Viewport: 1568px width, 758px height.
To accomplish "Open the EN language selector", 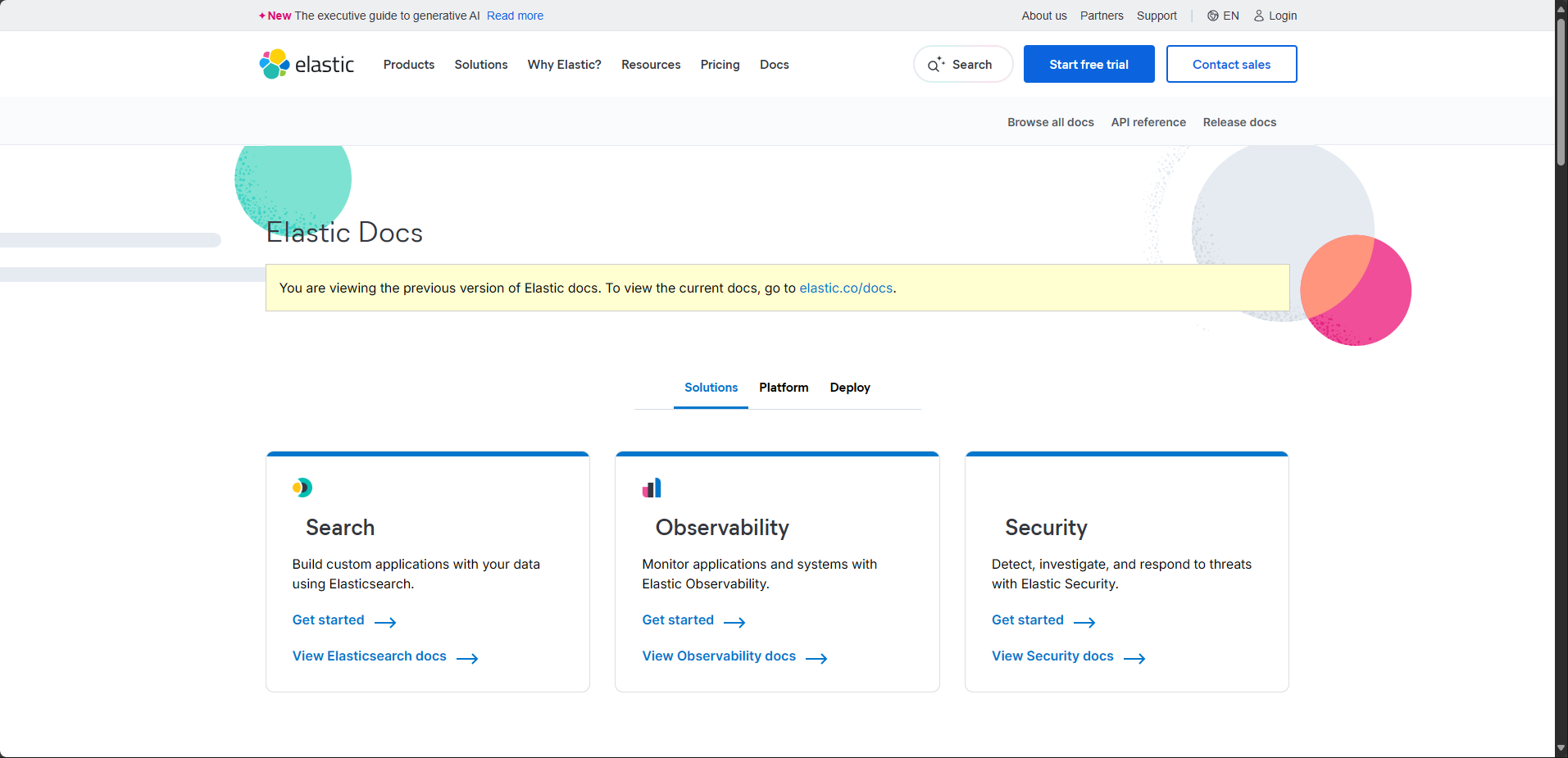I will coord(1230,16).
